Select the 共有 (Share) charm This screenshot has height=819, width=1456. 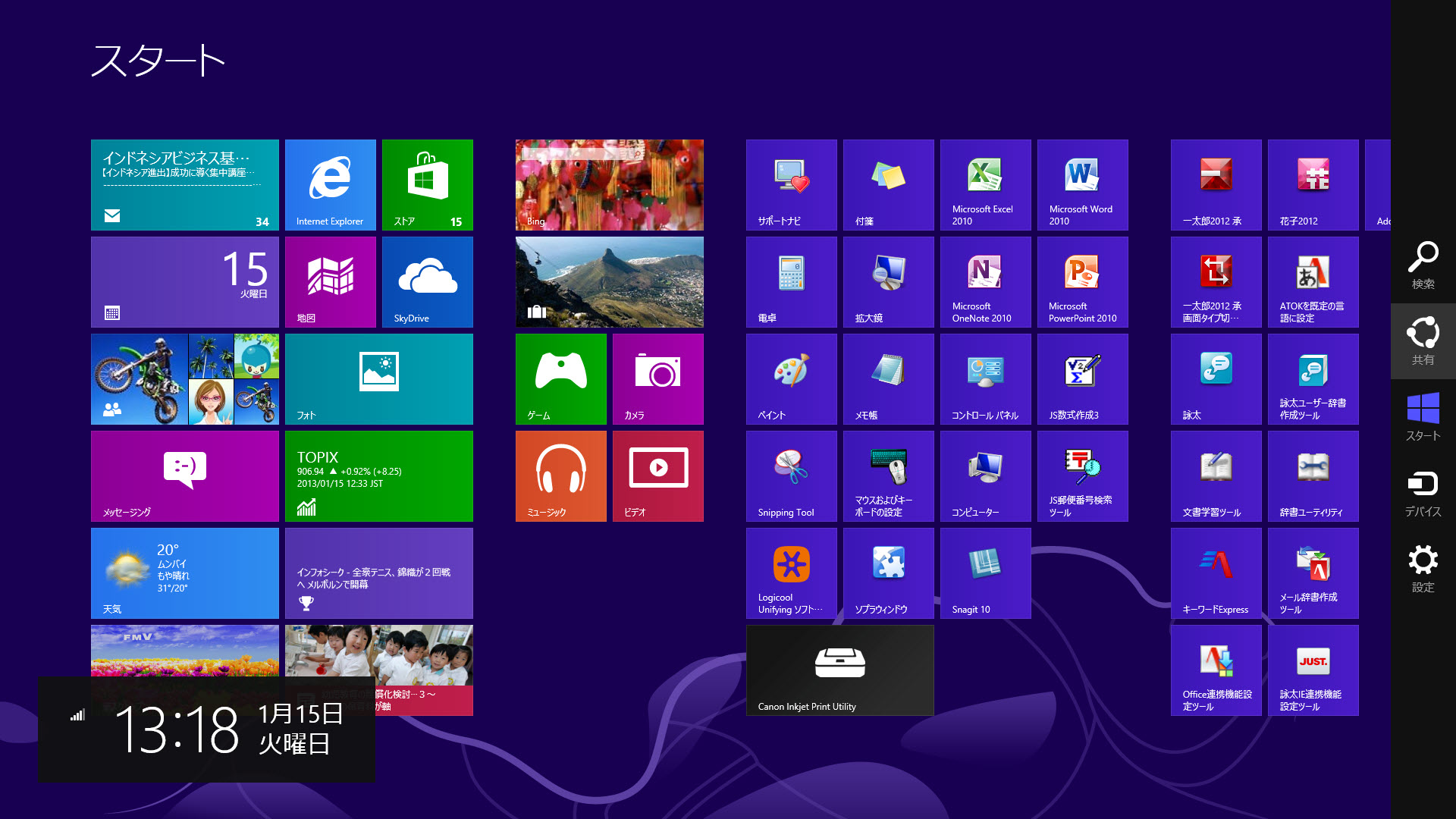click(1423, 341)
